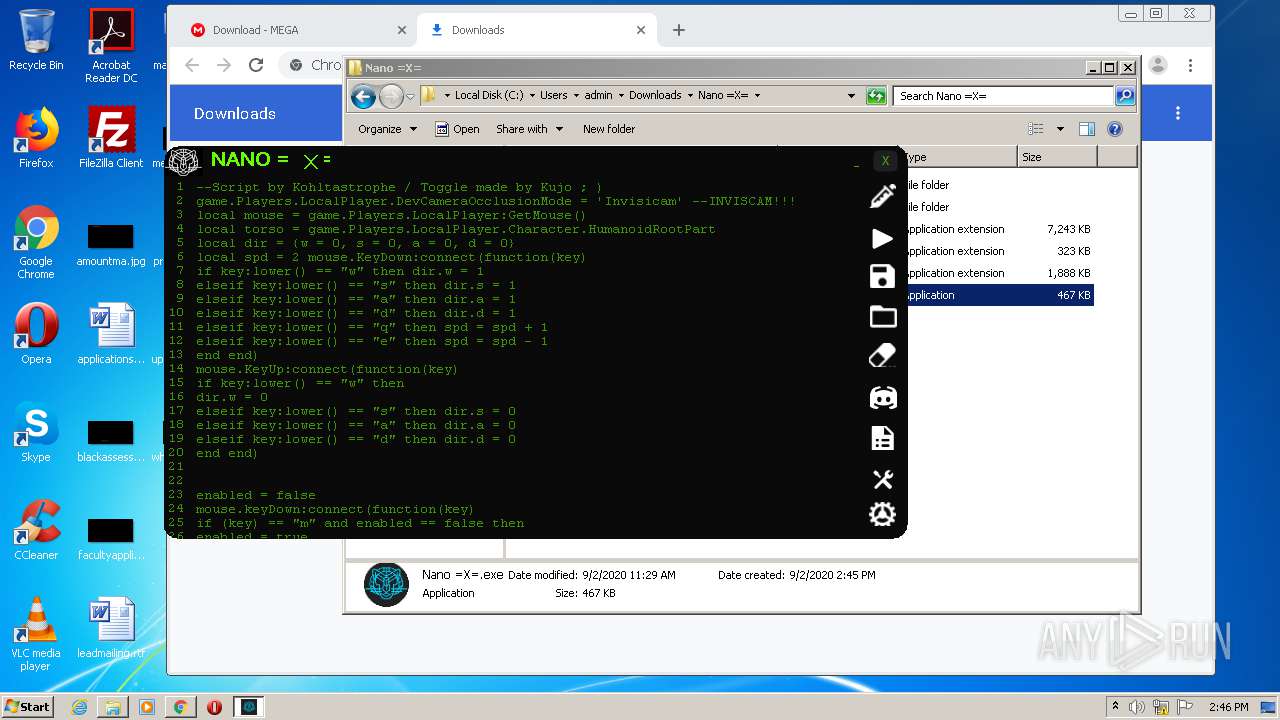1280x720 pixels.
Task: Click the Open button in Explorer toolbar
Action: click(457, 129)
